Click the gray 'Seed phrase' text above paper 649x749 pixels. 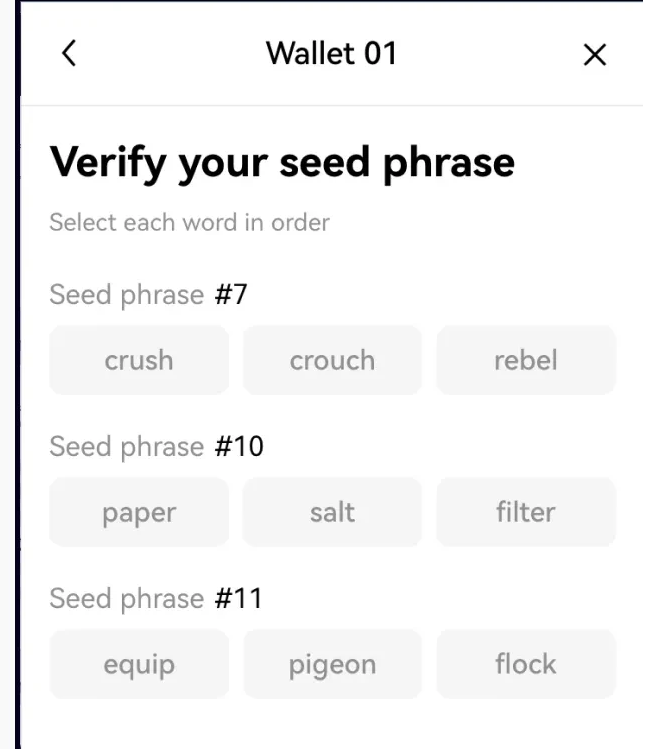click(x=126, y=446)
